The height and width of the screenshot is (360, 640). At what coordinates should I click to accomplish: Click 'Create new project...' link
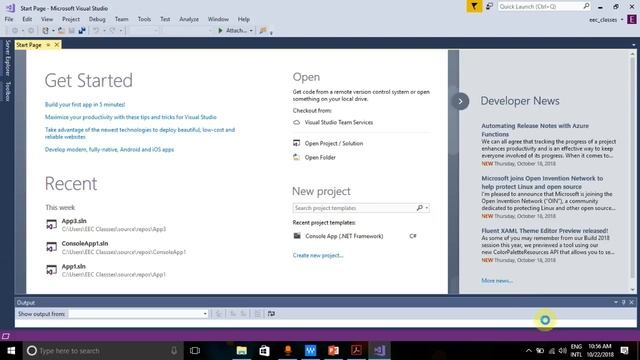point(318,255)
